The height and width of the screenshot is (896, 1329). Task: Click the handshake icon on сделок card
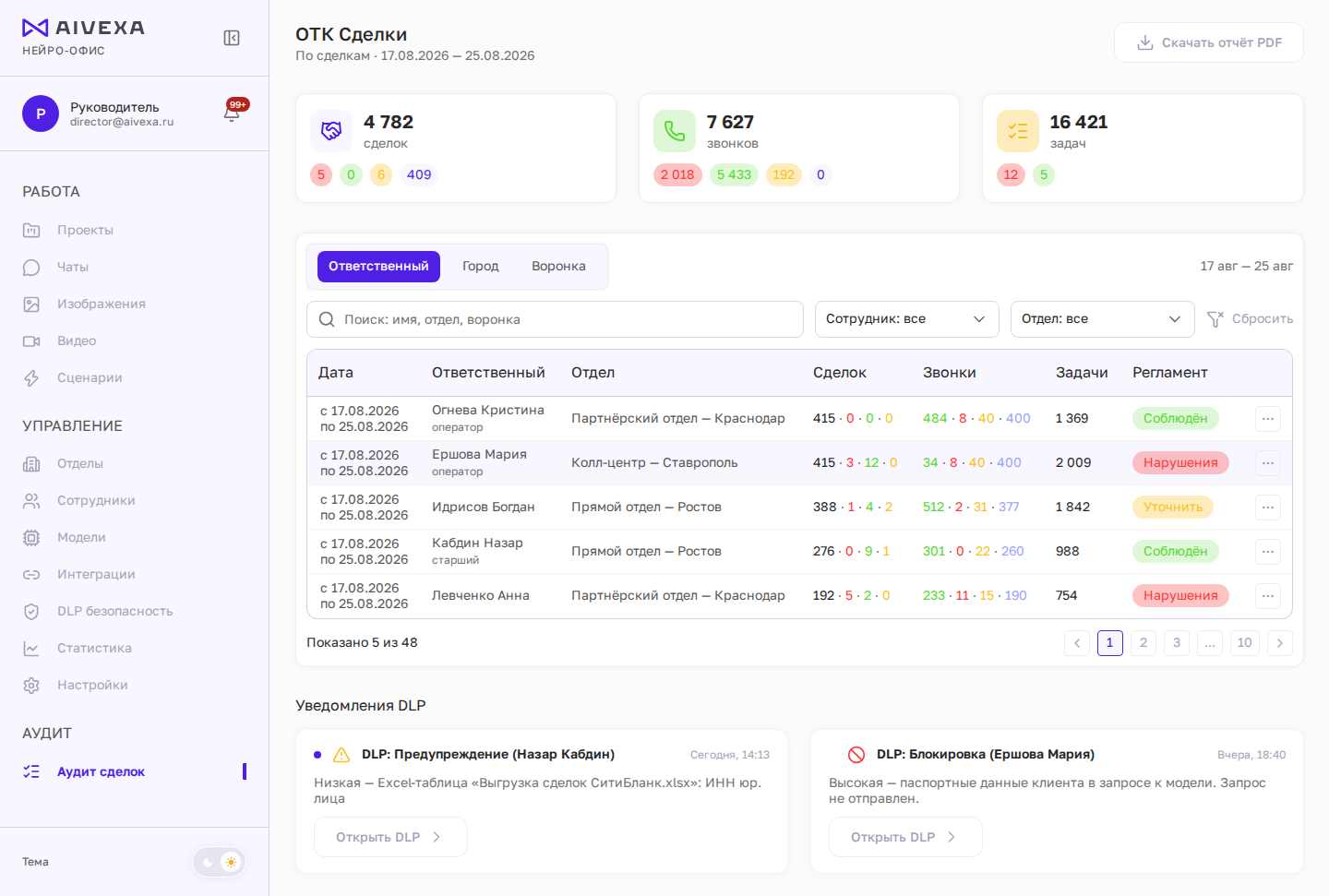331,131
